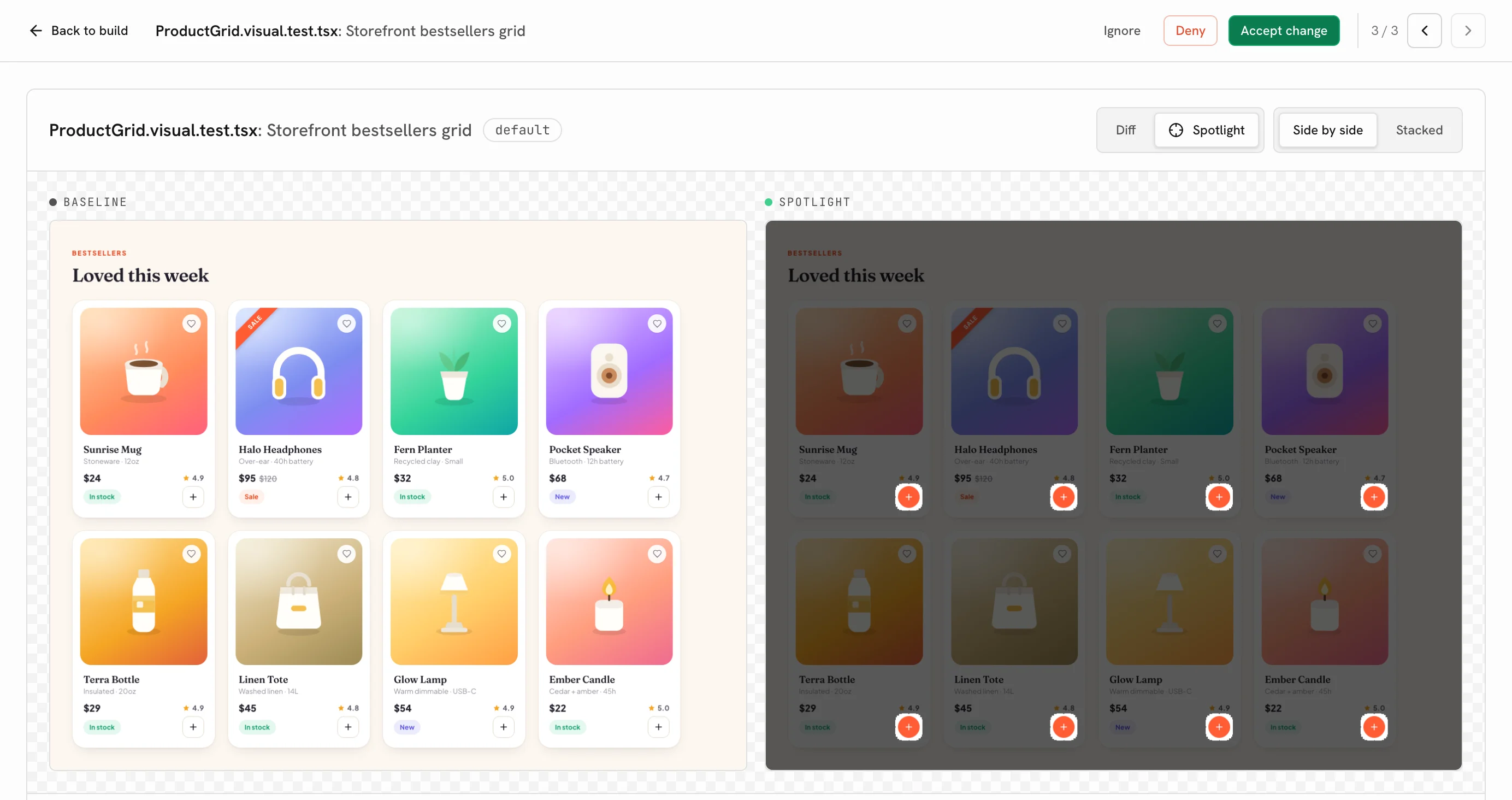Add baseline Ember Candle with plus button
The width and height of the screenshot is (1512, 800).
[x=659, y=727]
